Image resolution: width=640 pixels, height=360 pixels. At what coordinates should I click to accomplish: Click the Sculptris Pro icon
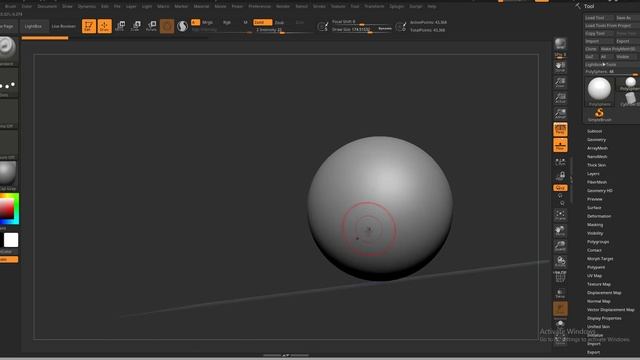tap(182, 26)
